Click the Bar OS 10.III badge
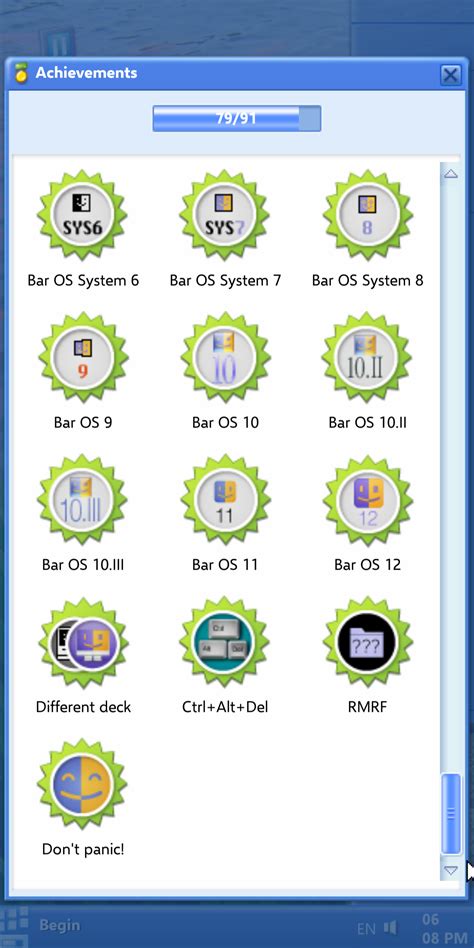The width and height of the screenshot is (474, 948). point(83,500)
